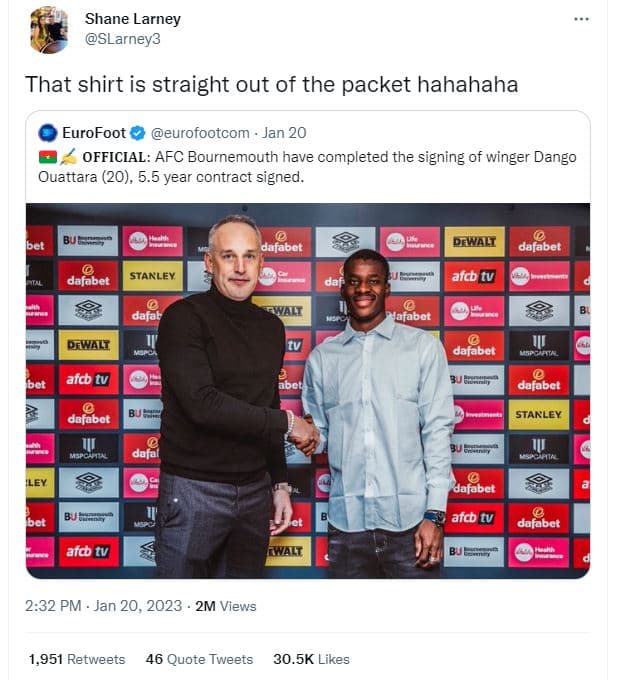Click EuroFoot's round avatar icon
621x680 pixels.
[x=48, y=133]
